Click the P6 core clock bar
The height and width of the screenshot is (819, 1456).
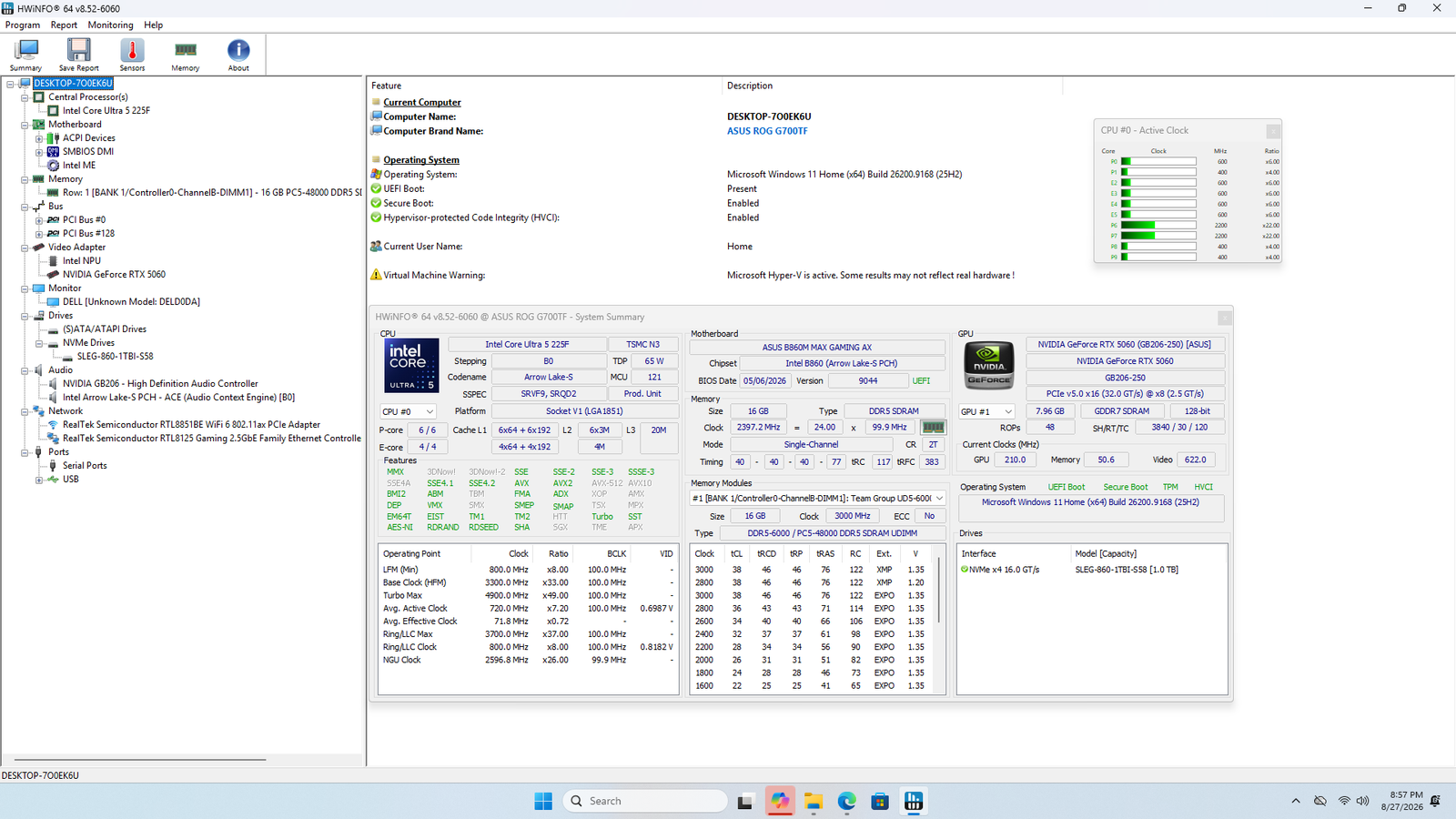(1158, 226)
